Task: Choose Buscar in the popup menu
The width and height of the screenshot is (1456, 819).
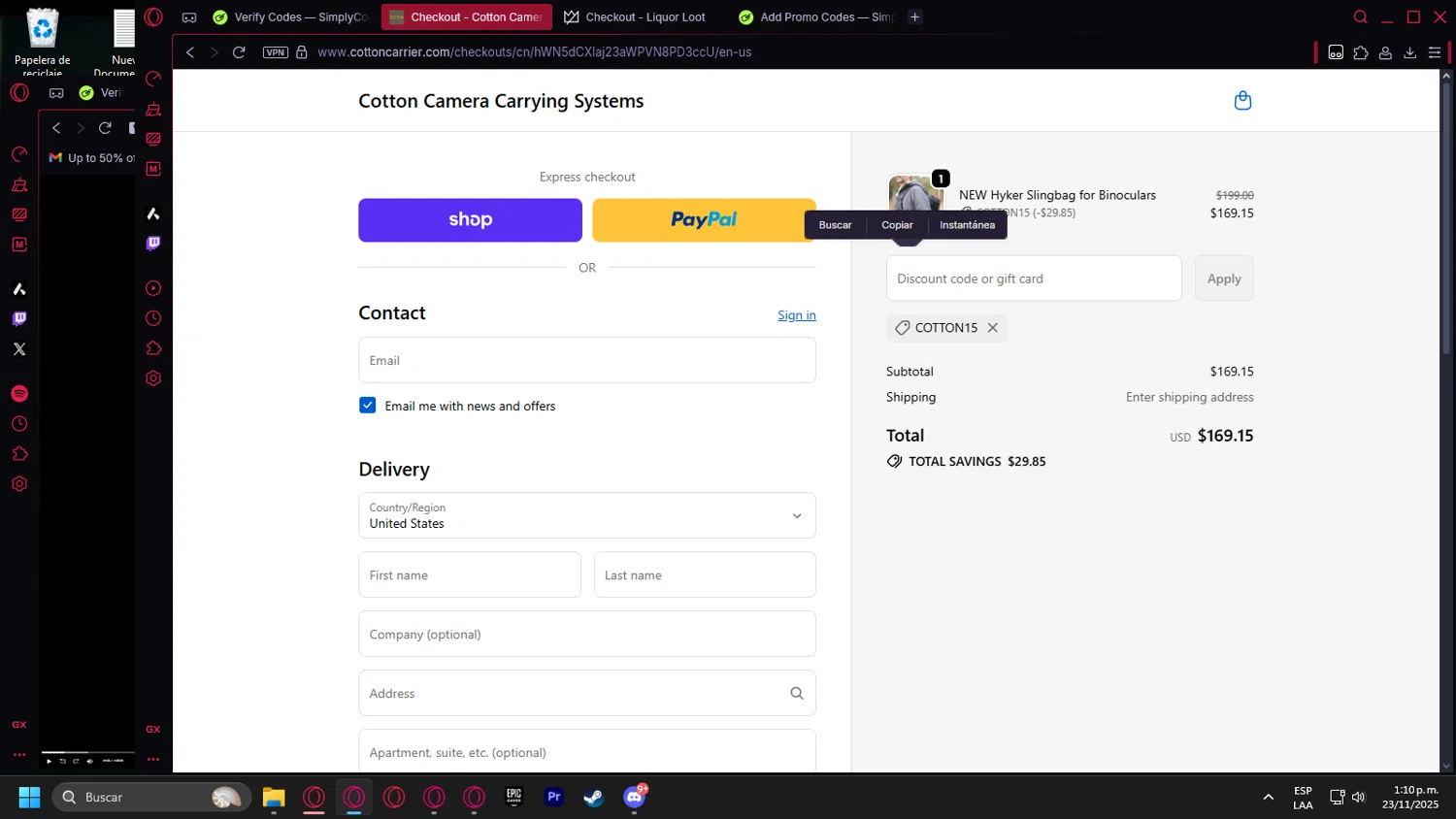Action: point(835,225)
